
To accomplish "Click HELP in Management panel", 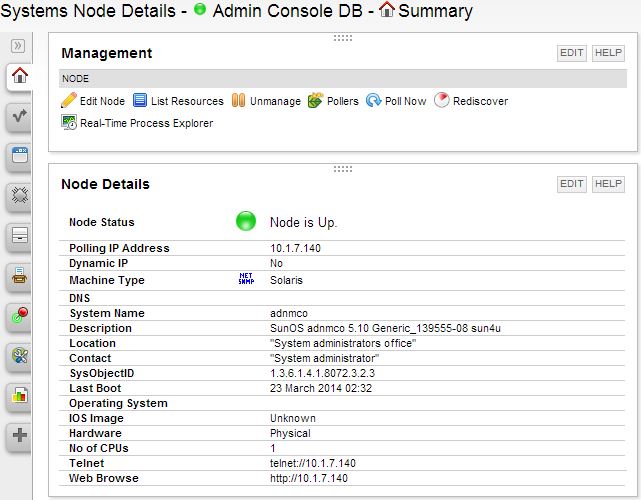I will (x=608, y=53).
